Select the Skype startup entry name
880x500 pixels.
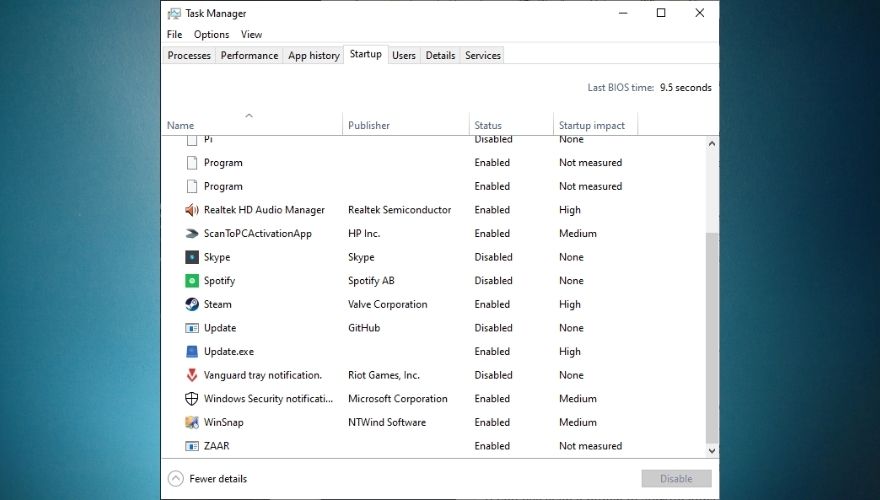pyautogui.click(x=217, y=257)
